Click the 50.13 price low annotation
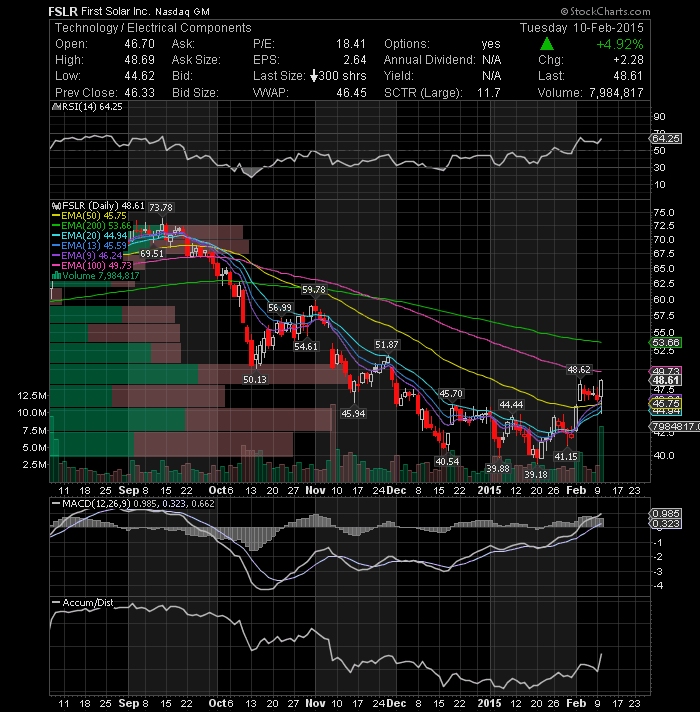Image resolution: width=700 pixels, height=712 pixels. click(255, 379)
